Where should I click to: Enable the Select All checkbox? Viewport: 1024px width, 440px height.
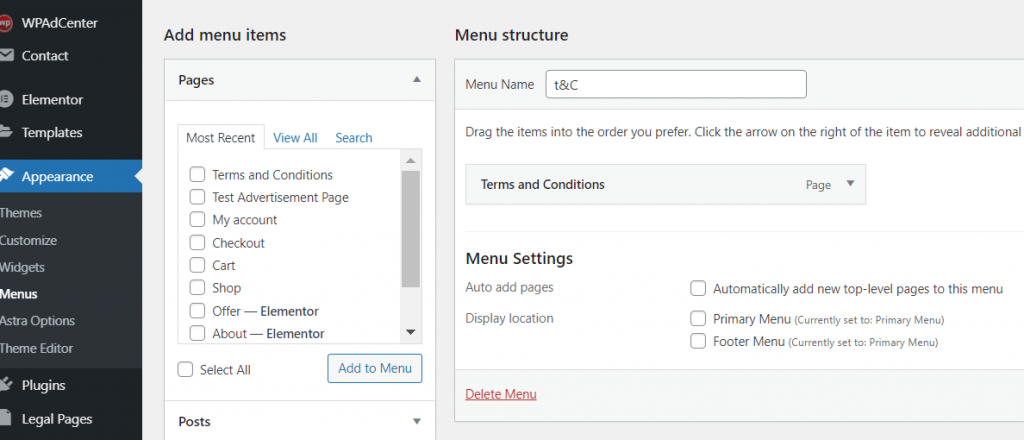[185, 369]
